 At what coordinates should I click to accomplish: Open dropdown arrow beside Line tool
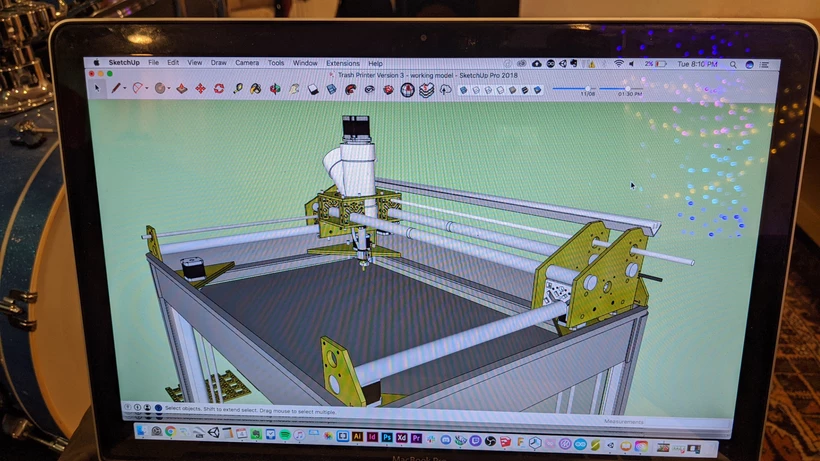pyautogui.click(x=124, y=88)
